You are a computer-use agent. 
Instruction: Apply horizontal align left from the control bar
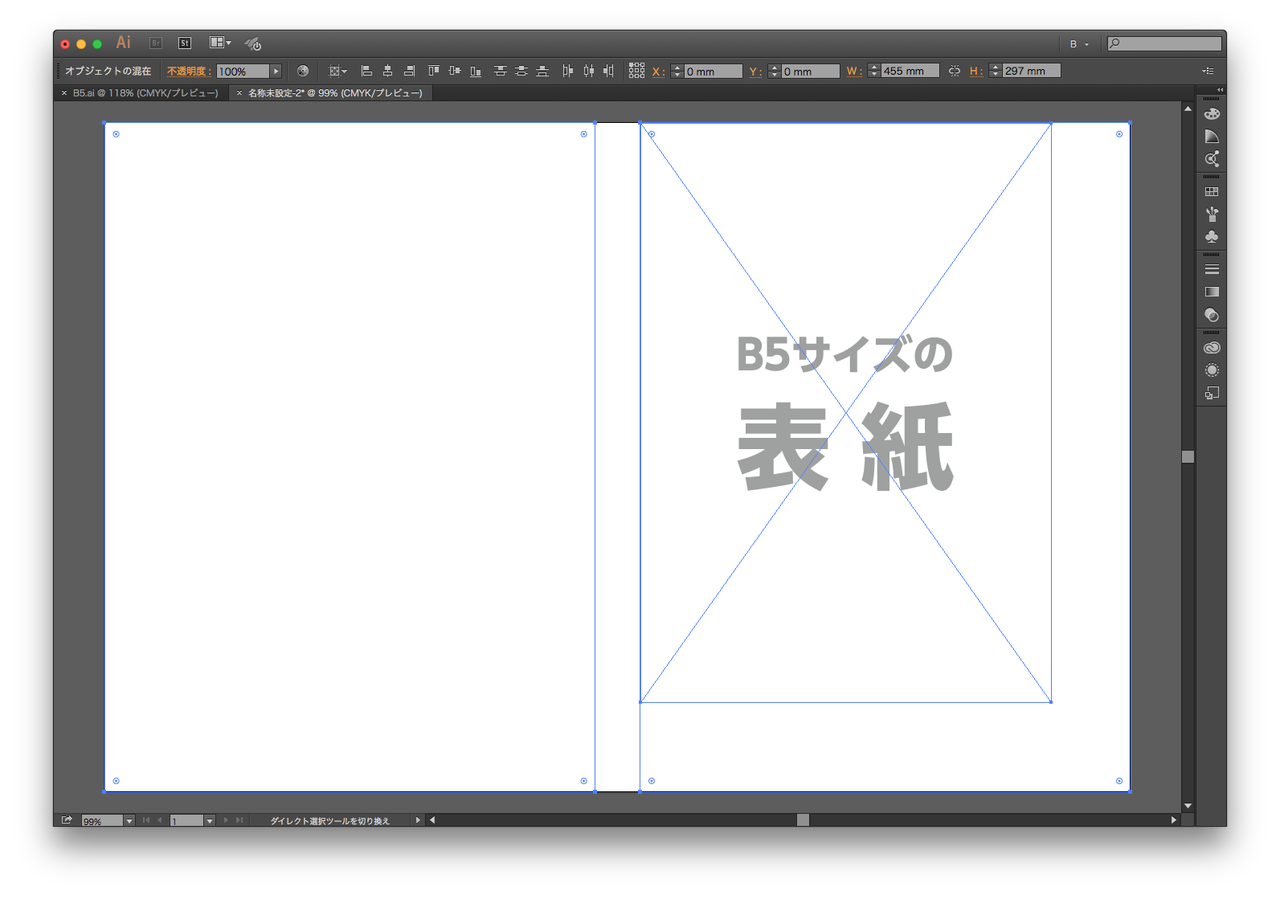(x=367, y=71)
